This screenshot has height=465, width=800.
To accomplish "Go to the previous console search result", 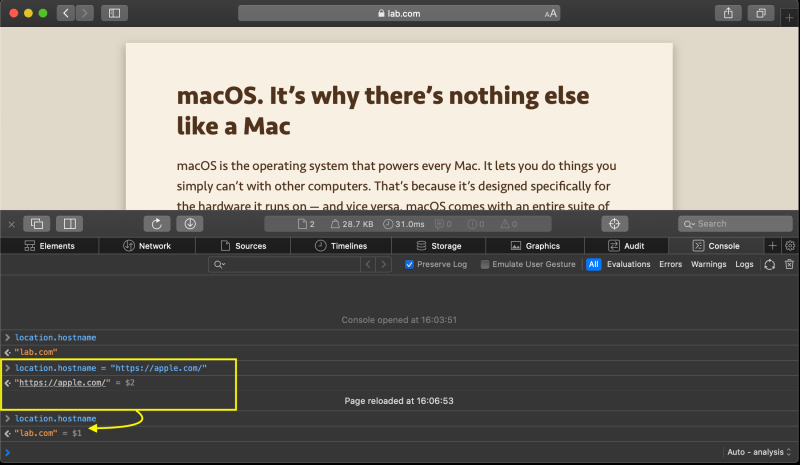I will pos(368,264).
